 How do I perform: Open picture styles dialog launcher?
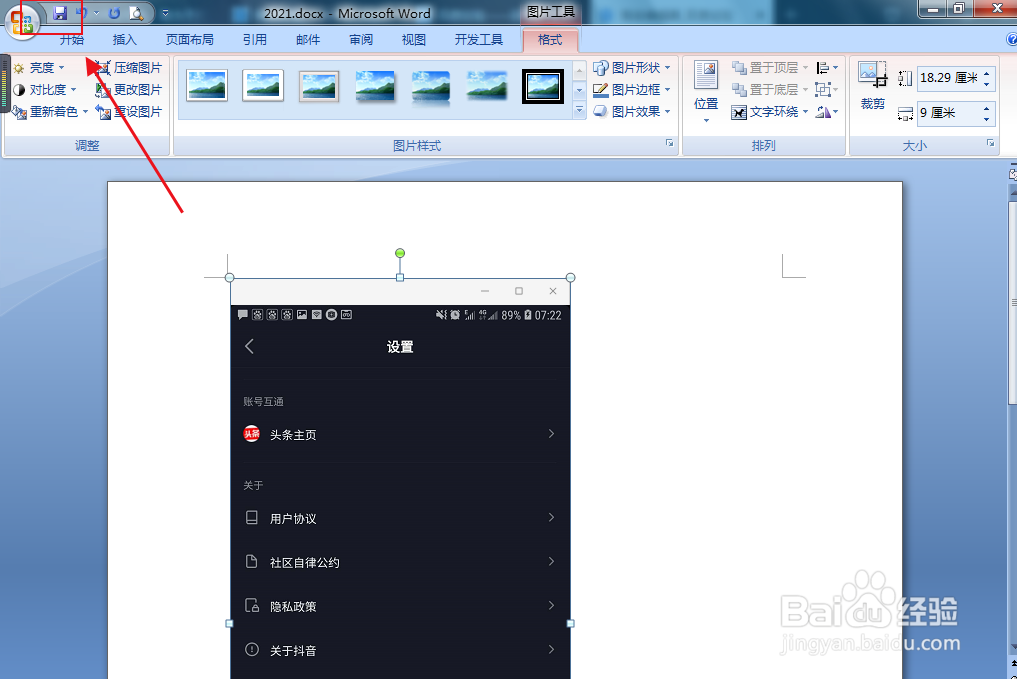click(669, 143)
